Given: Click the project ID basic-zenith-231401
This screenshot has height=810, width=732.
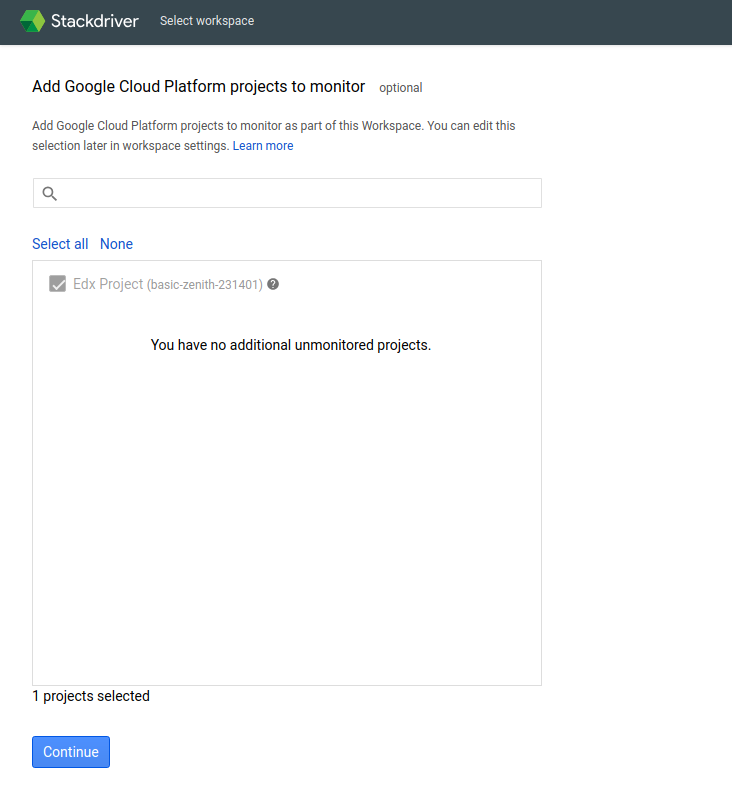Looking at the screenshot, I should tap(205, 285).
